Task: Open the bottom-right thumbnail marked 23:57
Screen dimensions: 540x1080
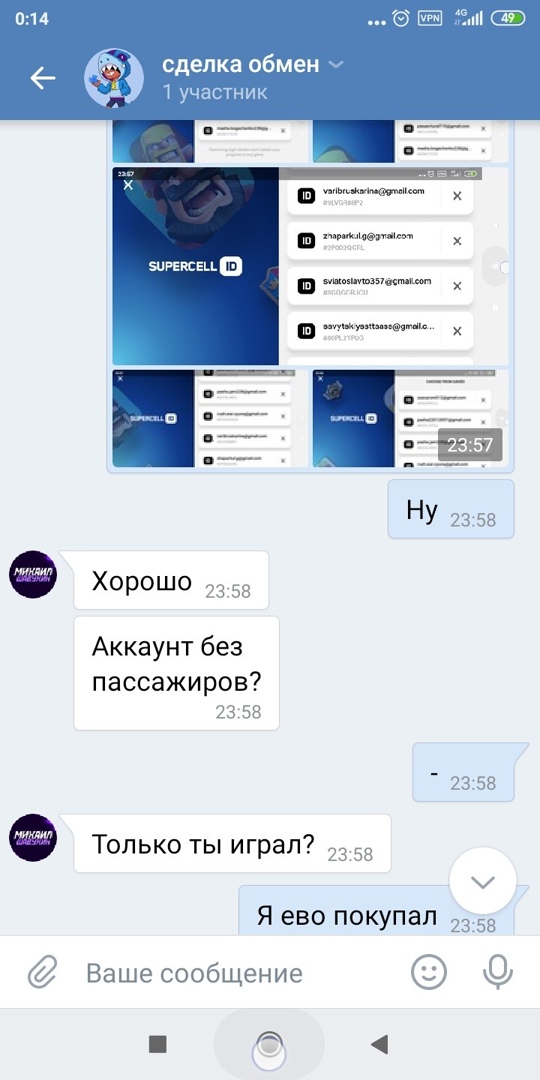Action: click(x=411, y=419)
